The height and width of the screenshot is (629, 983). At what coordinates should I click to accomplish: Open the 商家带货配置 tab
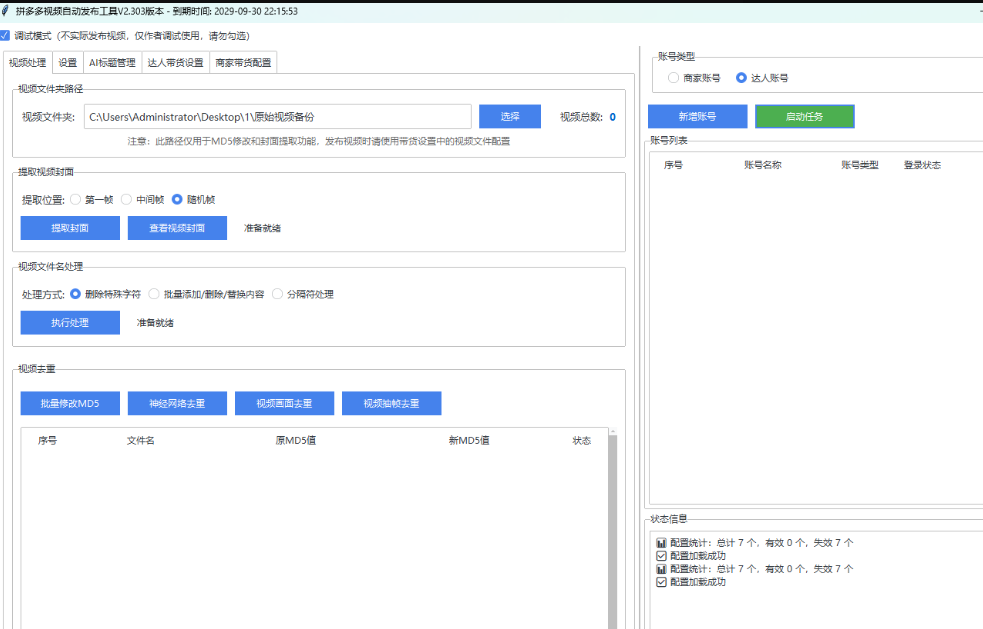coord(243,62)
